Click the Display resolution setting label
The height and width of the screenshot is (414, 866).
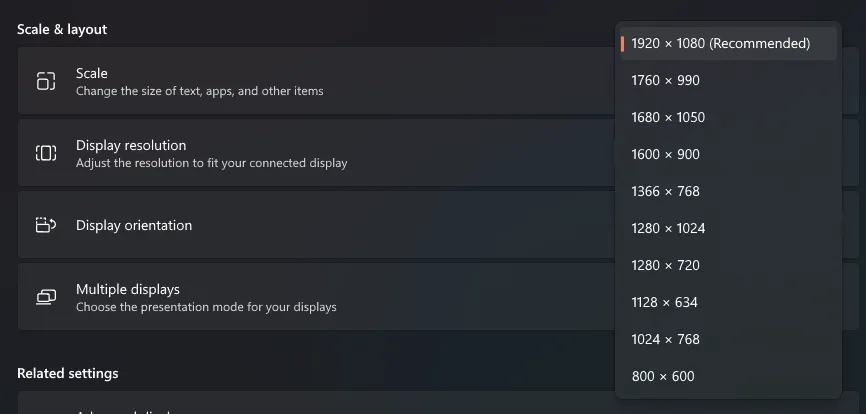(131, 145)
